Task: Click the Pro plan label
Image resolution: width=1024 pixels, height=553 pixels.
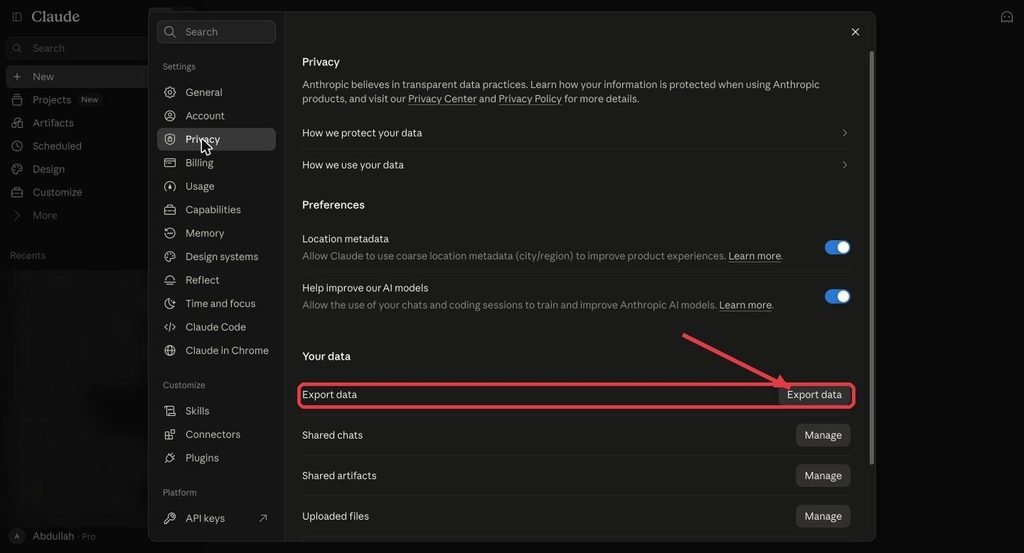Action: pos(89,537)
